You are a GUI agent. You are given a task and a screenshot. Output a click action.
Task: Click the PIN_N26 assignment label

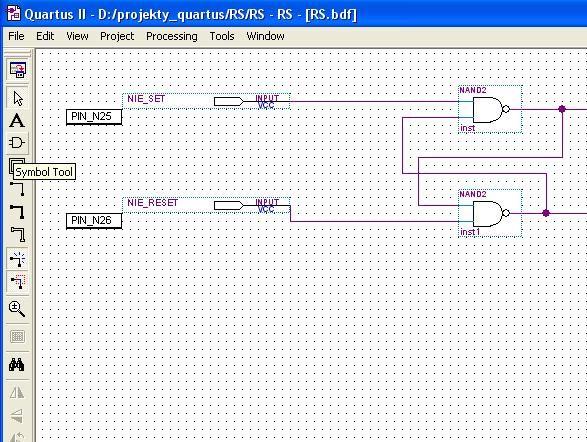click(94, 220)
